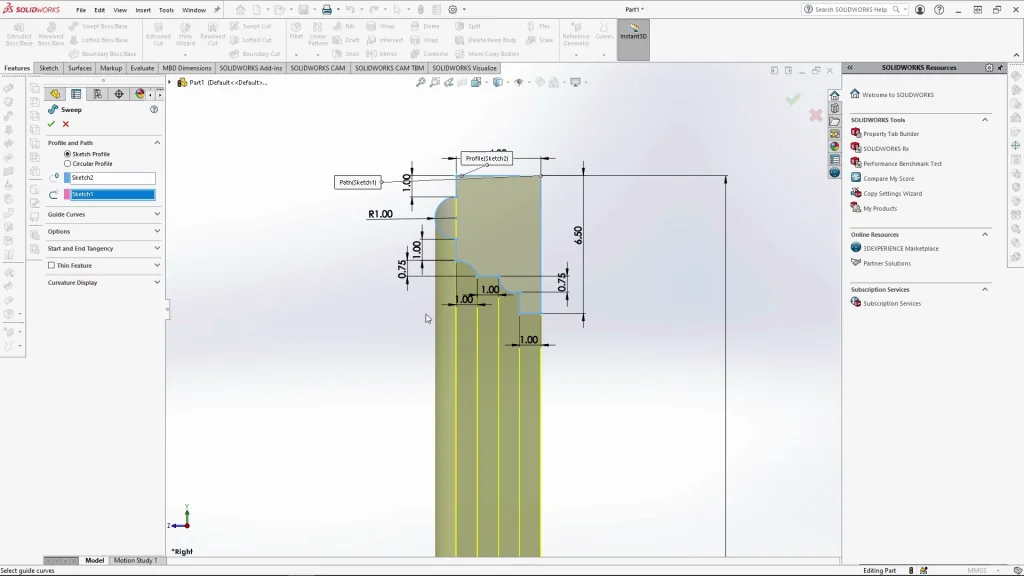Click the Instant3D toolbar button

[633, 37]
